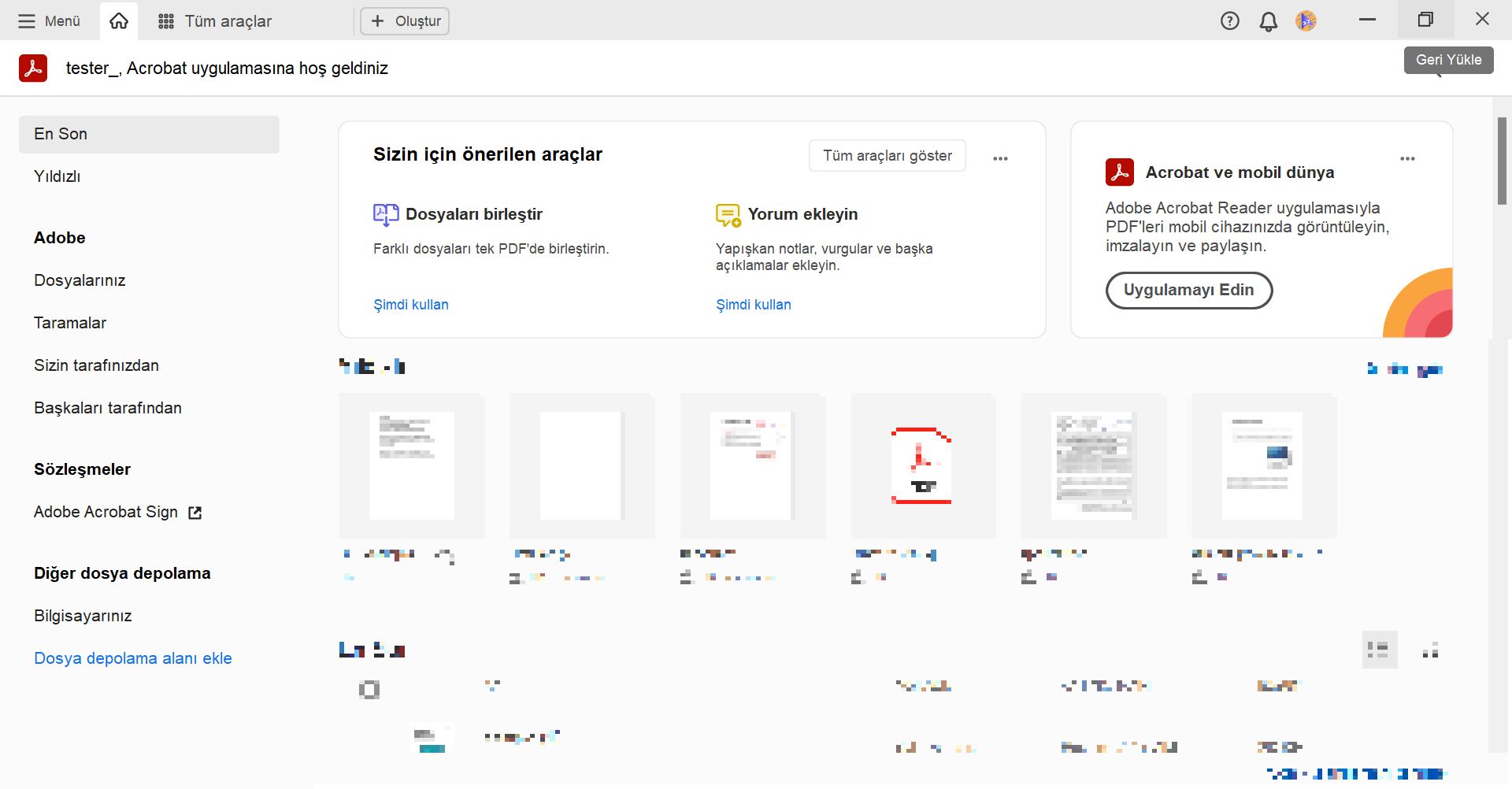The width and height of the screenshot is (1512, 789).
Task: Click the Acrobat logo in mobile card
Action: (x=1119, y=172)
